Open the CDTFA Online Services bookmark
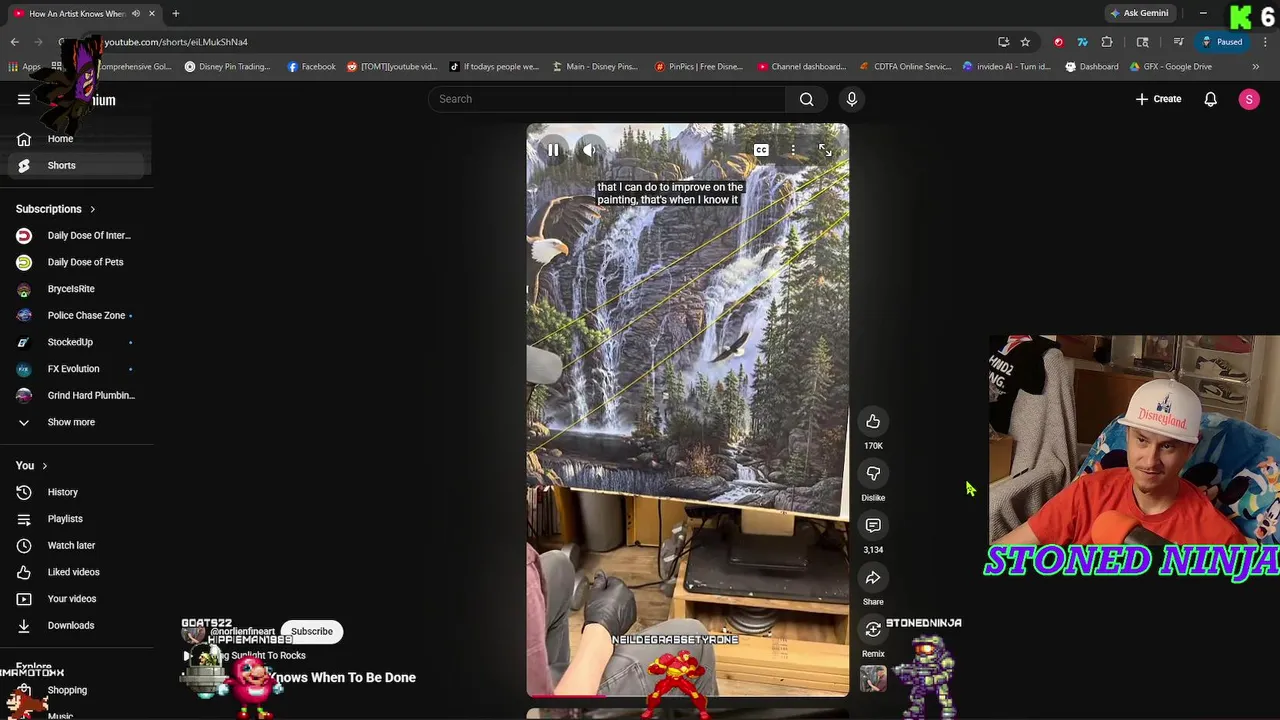 click(x=906, y=67)
